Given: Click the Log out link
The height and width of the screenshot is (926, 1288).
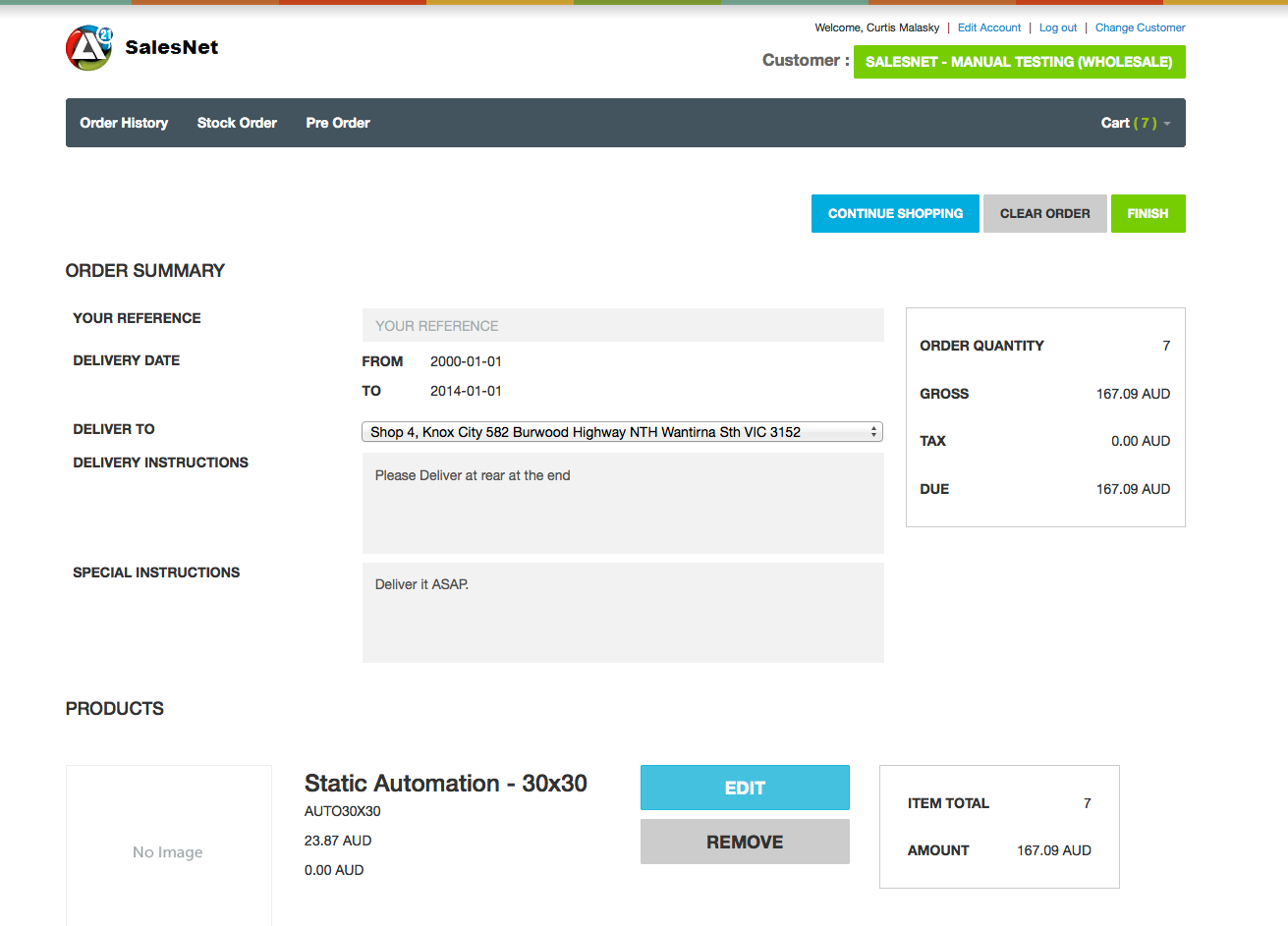Looking at the screenshot, I should click(1058, 27).
